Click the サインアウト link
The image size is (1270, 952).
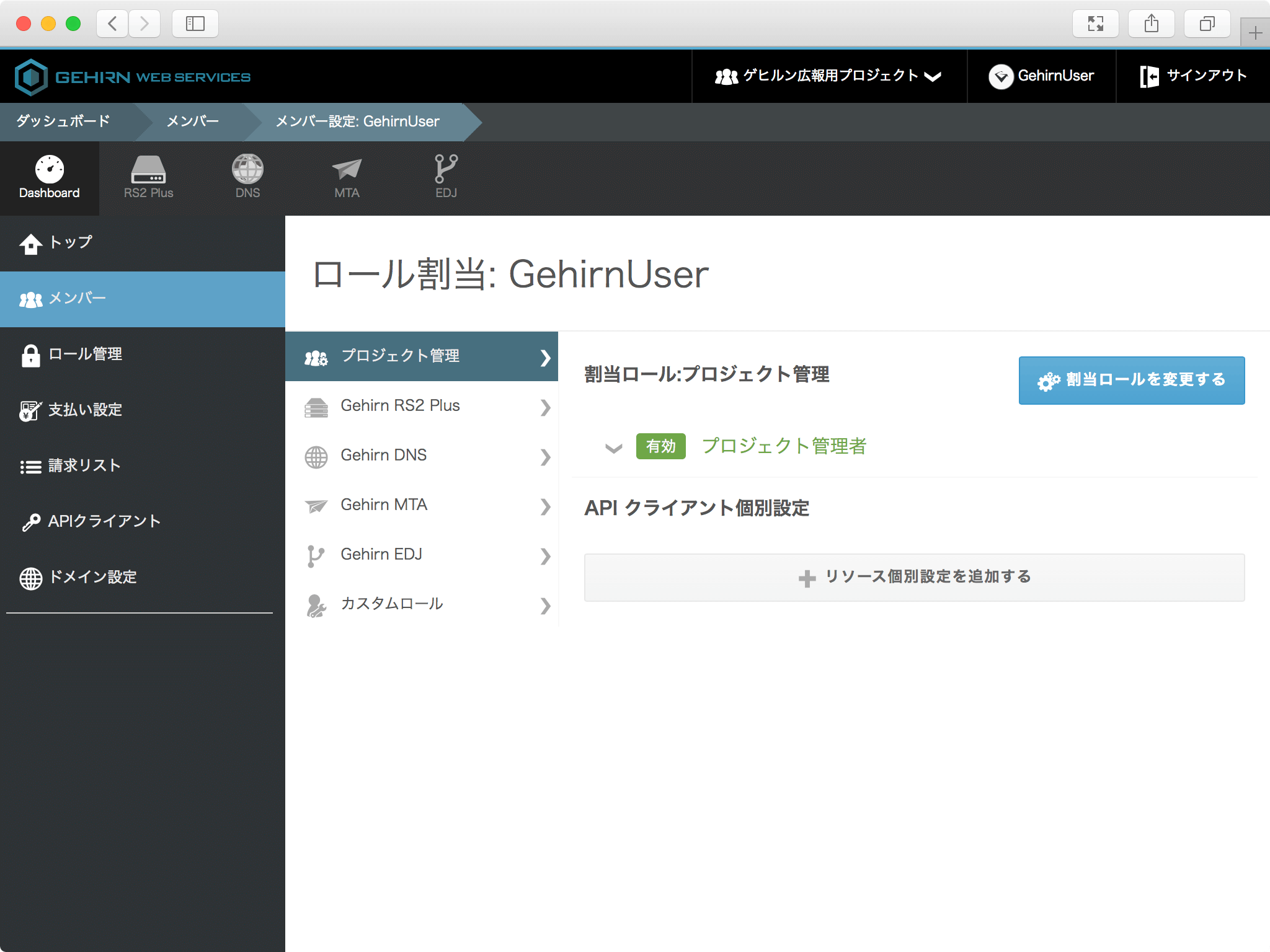[x=1193, y=76]
